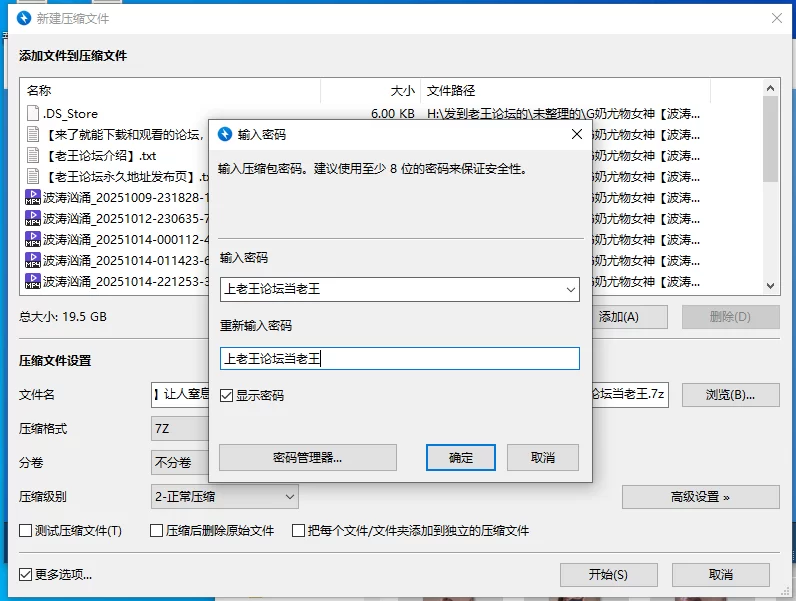Check 把每个文件/文件夹添加到独立的压缩文件

tap(298, 530)
